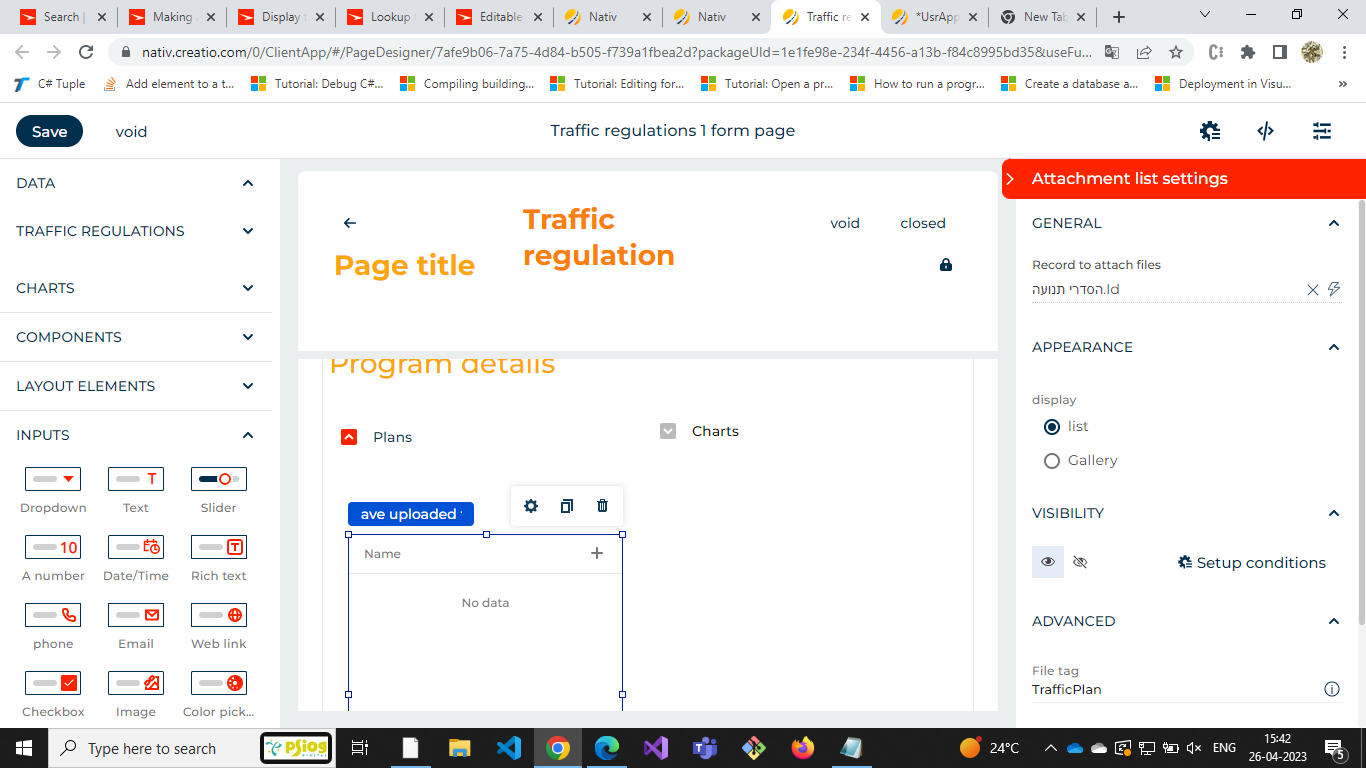This screenshot has width=1366, height=768.
Task: Open the sliders properties panel icon
Action: 1322,131
